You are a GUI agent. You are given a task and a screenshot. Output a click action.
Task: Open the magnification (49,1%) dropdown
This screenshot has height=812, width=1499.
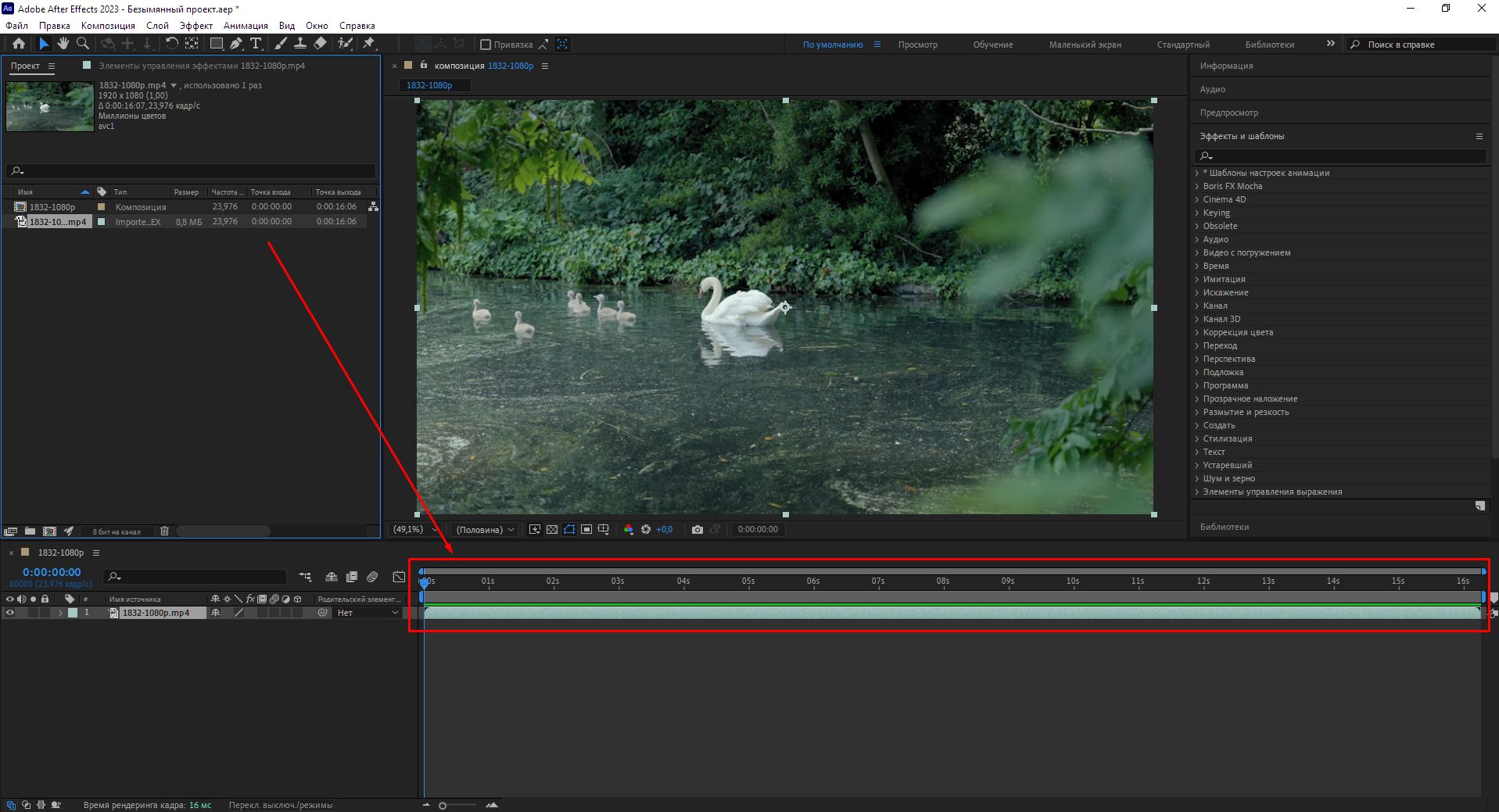pos(414,529)
